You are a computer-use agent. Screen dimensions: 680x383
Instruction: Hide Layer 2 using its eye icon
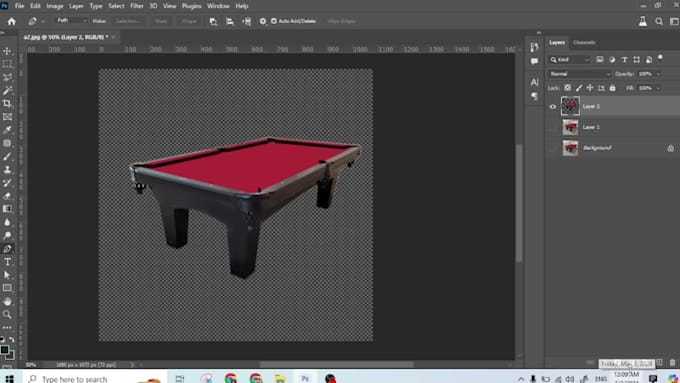552,107
